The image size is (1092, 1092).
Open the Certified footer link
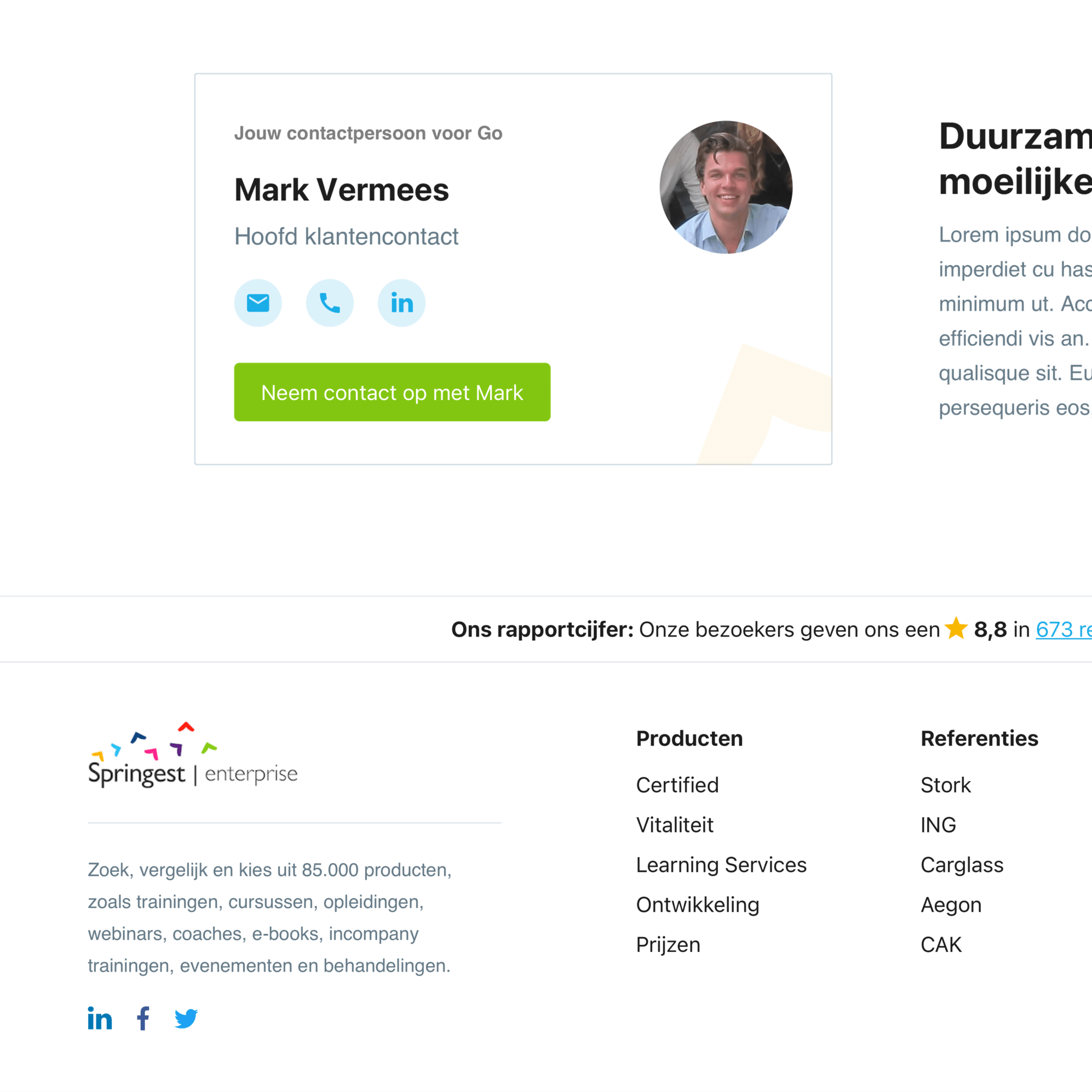tap(677, 785)
